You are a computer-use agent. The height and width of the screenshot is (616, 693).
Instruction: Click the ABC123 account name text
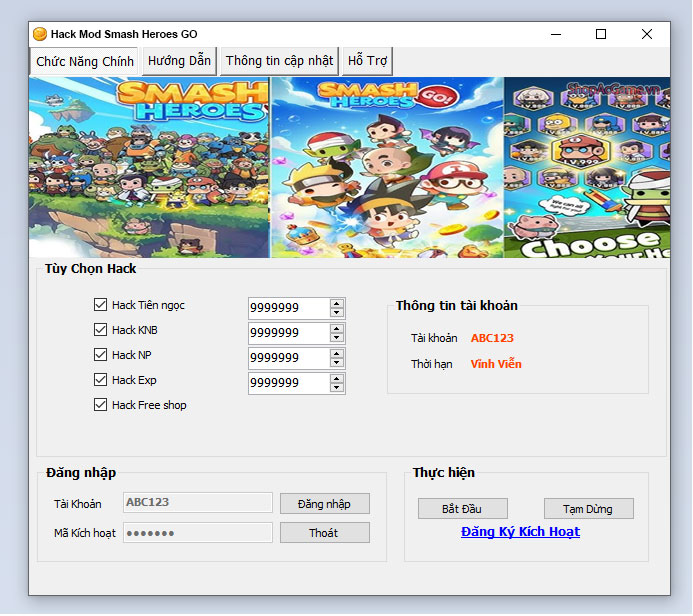pyautogui.click(x=492, y=338)
